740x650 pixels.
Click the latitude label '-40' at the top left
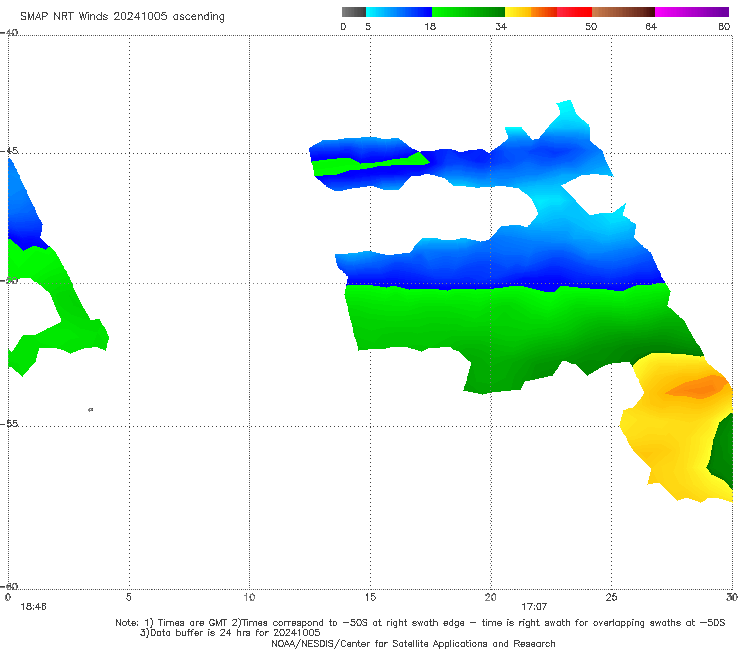pos(9,33)
